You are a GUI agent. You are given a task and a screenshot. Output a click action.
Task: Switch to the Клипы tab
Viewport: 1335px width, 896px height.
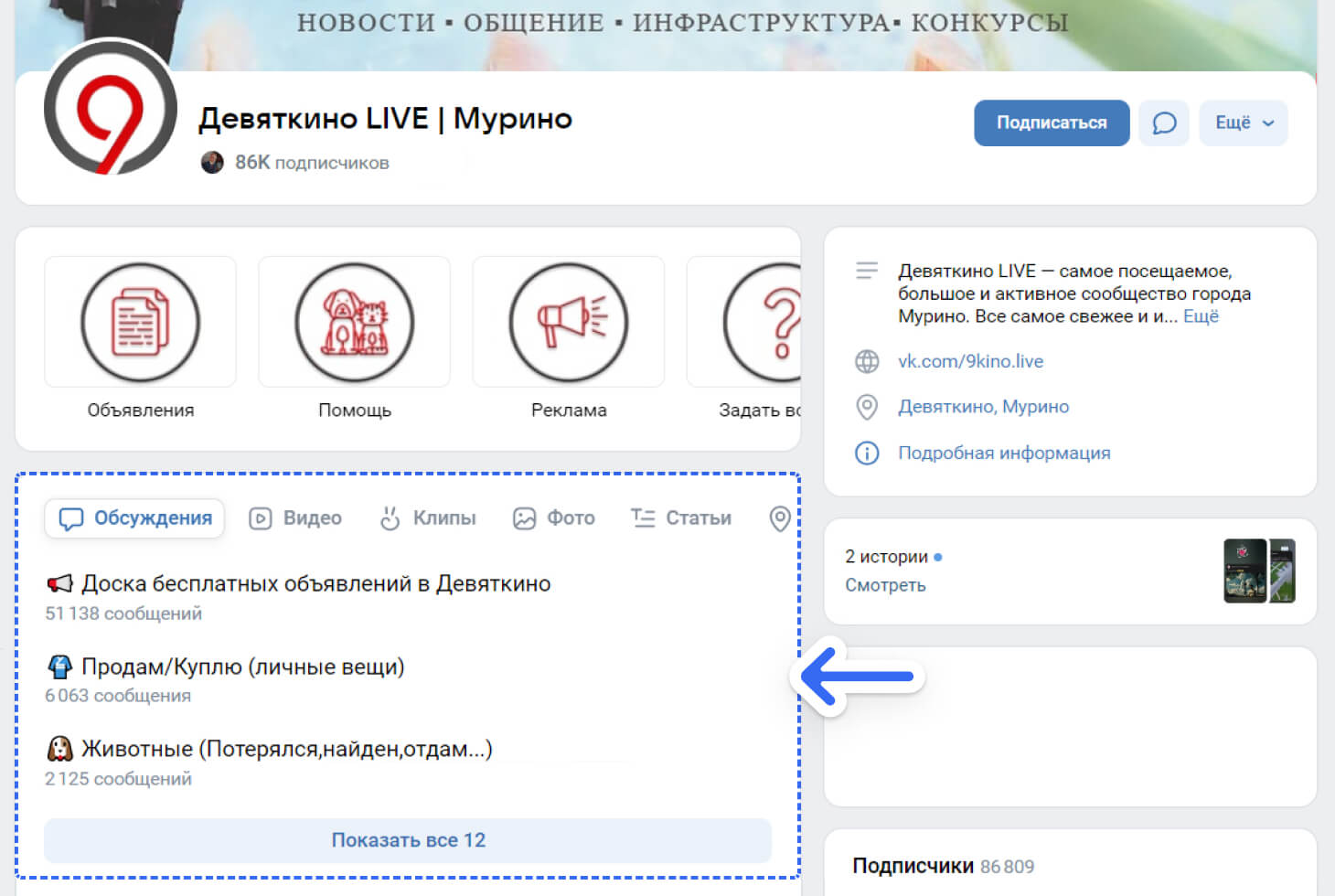coord(427,518)
